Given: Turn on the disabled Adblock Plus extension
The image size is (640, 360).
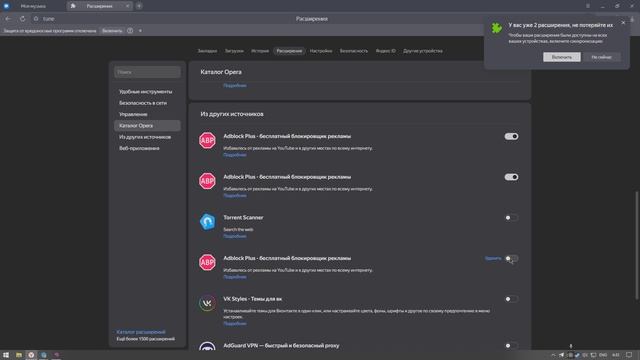Looking at the screenshot, I should (511, 258).
